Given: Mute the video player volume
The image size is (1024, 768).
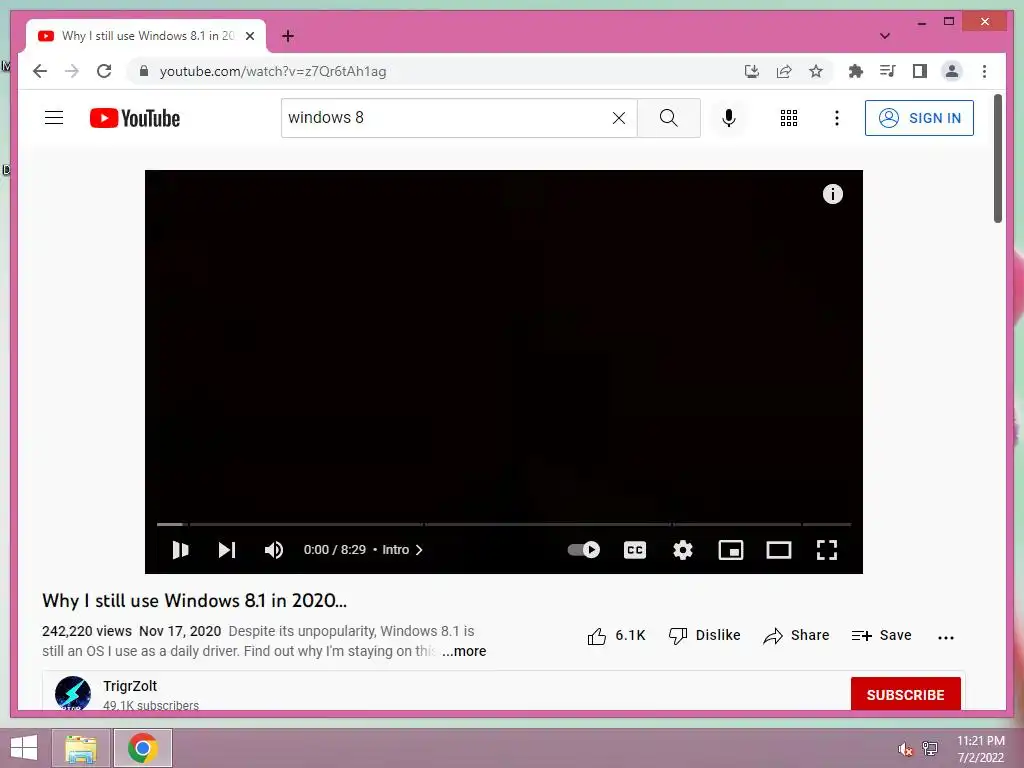Looking at the screenshot, I should coord(274,550).
